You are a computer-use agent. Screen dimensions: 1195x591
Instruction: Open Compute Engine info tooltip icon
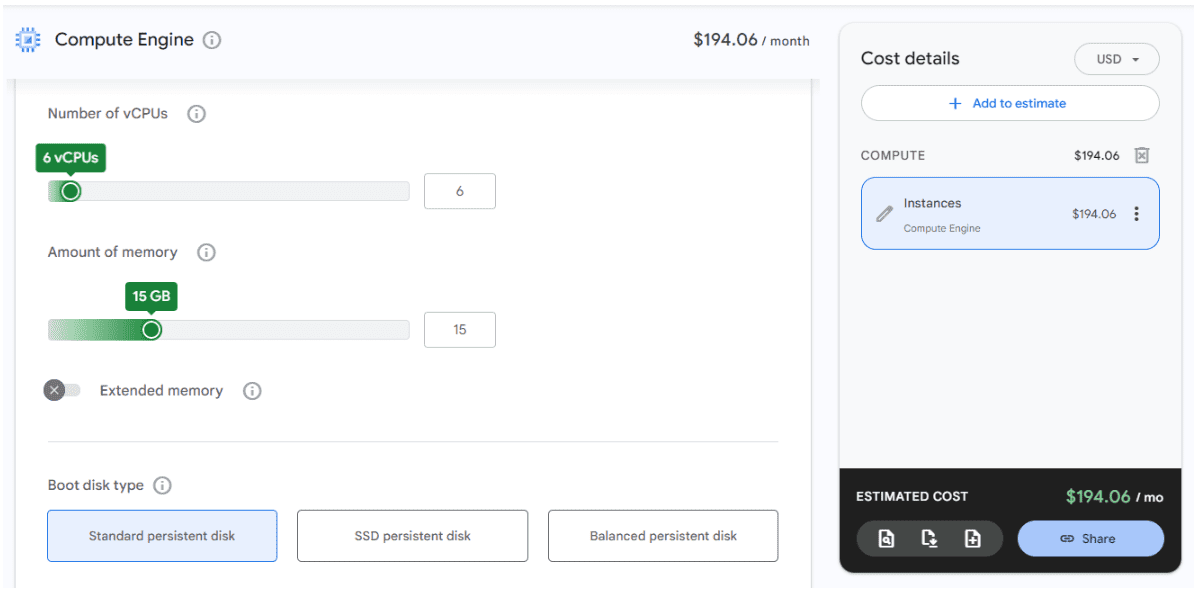pyautogui.click(x=212, y=40)
